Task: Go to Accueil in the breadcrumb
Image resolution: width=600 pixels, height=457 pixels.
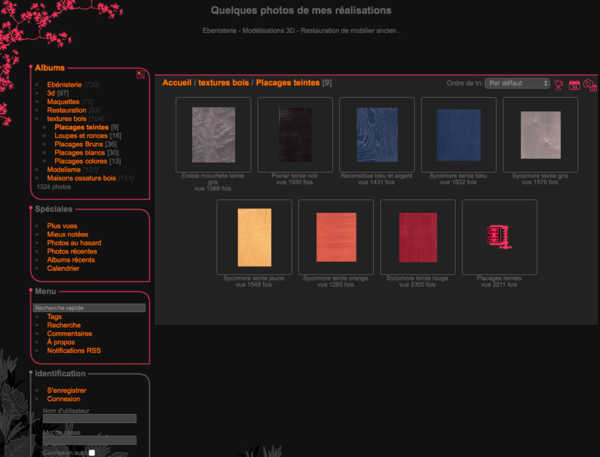Action: coord(176,83)
